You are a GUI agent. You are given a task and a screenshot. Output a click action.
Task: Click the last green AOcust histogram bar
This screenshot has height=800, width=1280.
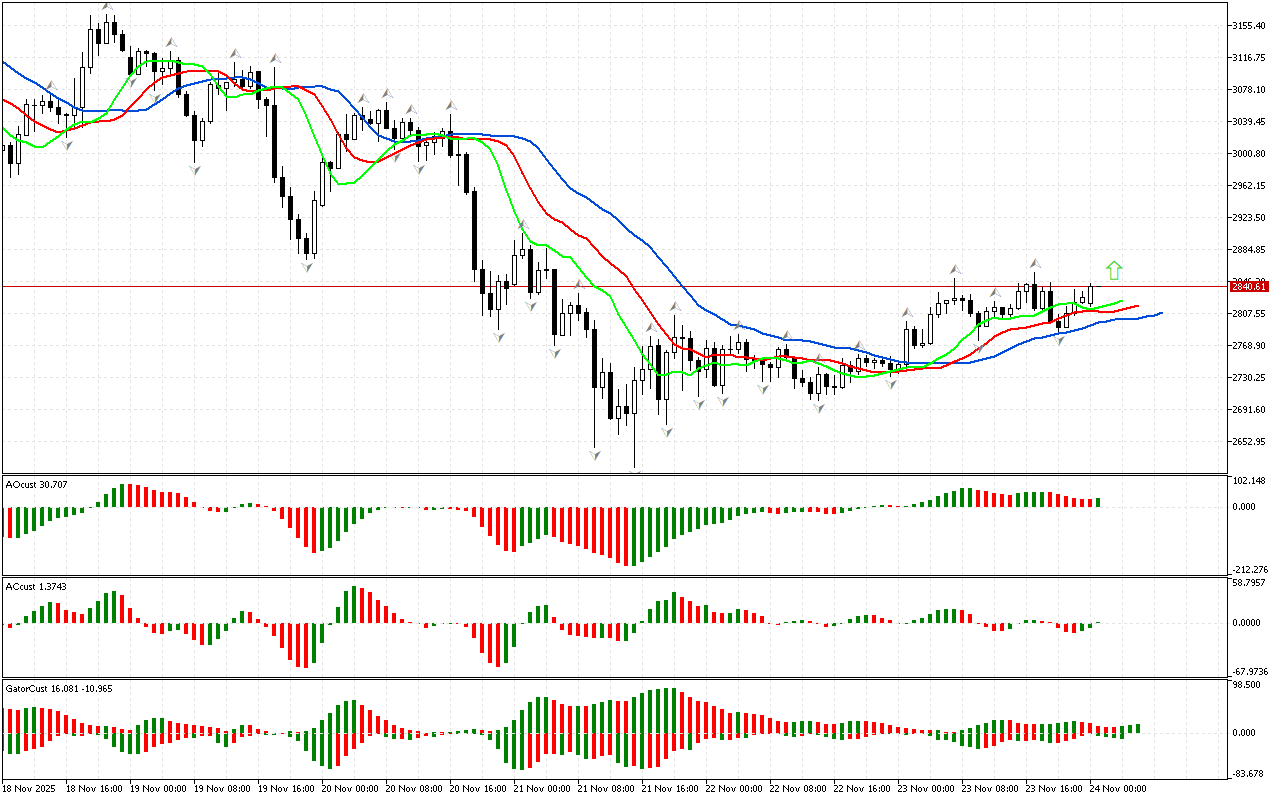(x=1098, y=502)
